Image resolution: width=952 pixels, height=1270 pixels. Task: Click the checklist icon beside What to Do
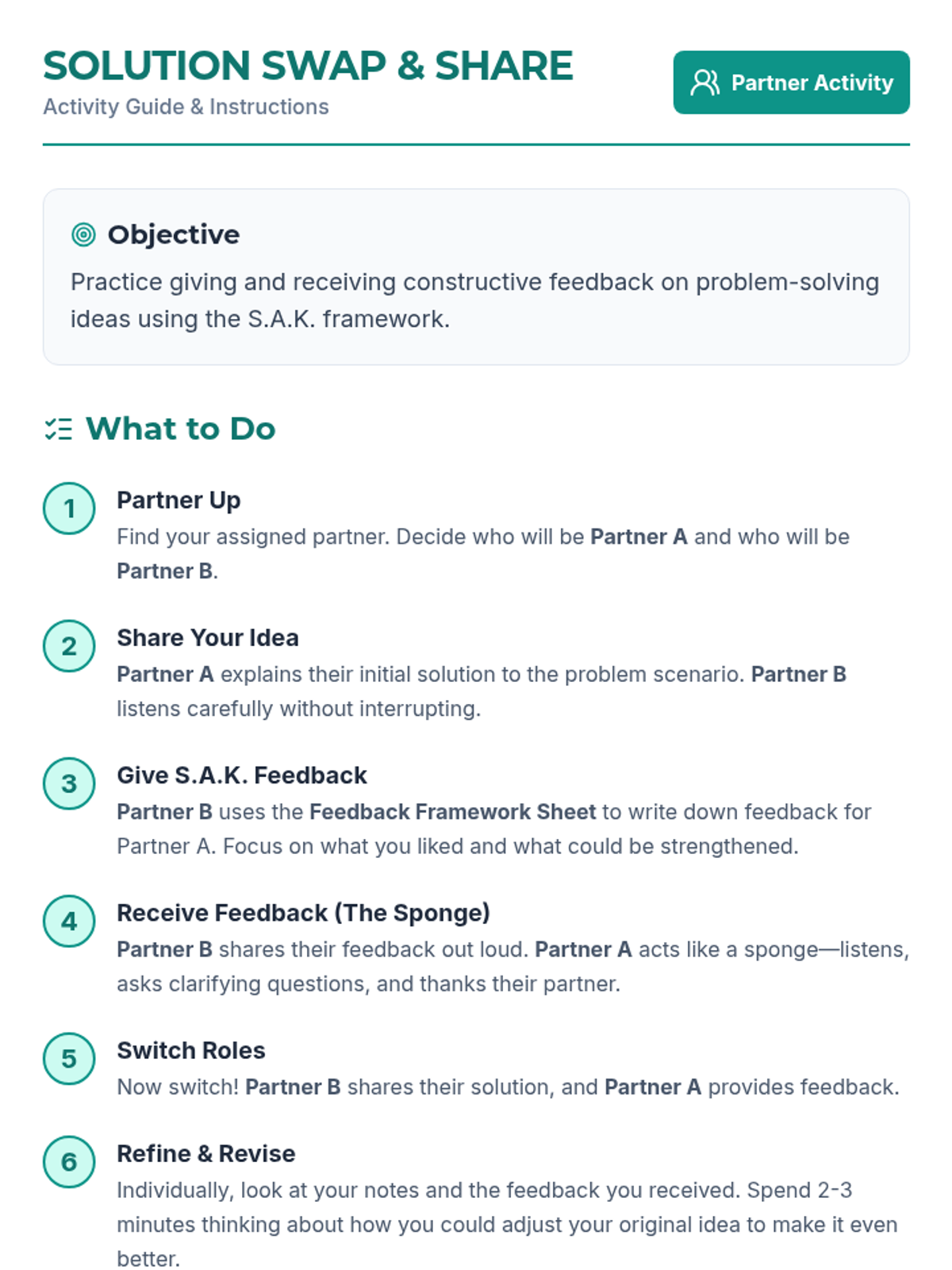point(59,429)
